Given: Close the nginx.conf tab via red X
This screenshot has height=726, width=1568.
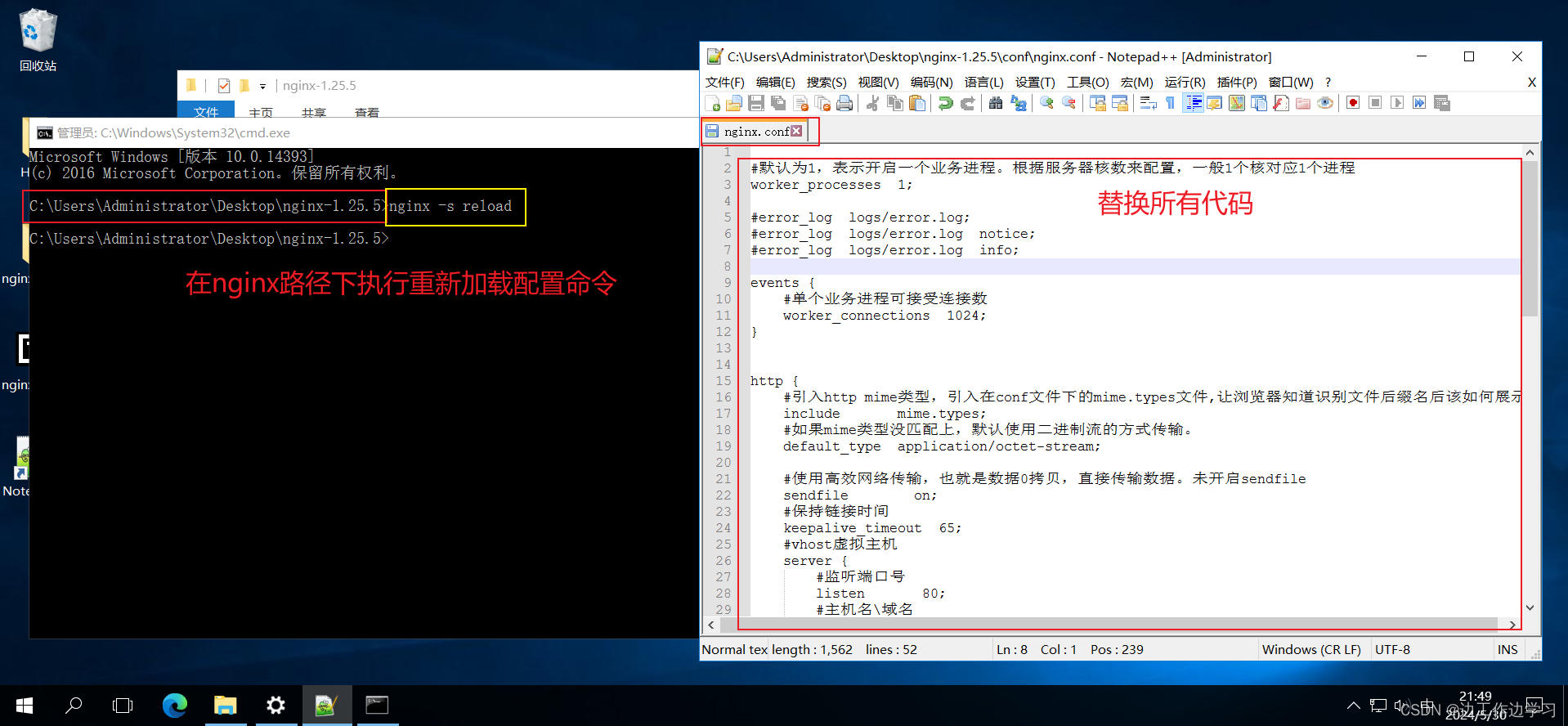Looking at the screenshot, I should tap(796, 131).
